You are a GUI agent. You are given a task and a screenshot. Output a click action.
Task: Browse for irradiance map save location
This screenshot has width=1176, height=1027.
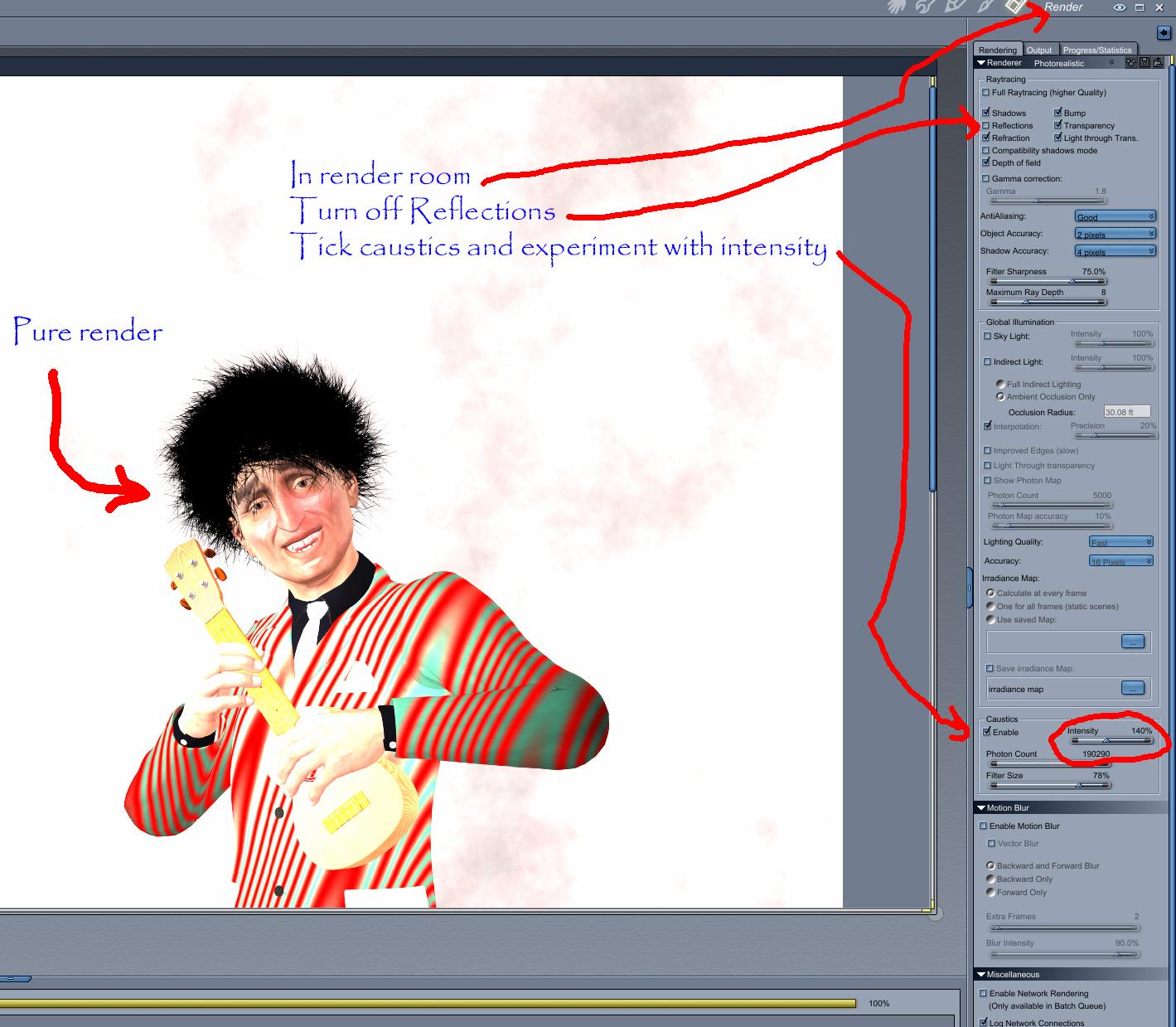(1133, 688)
